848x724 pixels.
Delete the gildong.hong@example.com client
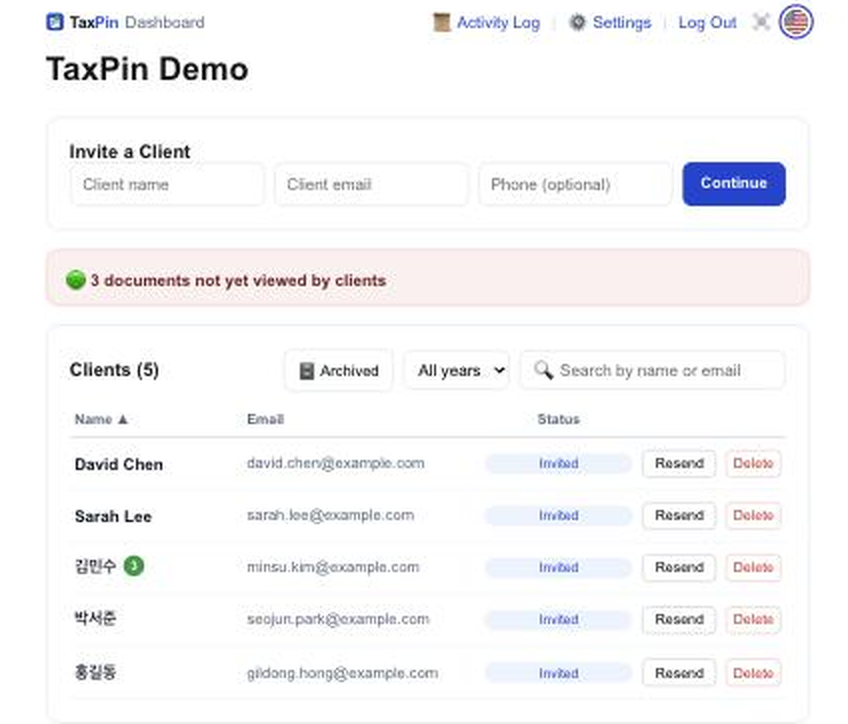point(753,673)
